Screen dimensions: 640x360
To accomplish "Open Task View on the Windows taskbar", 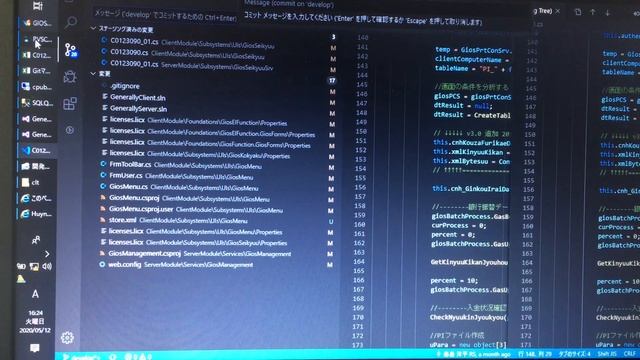I will click(38, 6).
